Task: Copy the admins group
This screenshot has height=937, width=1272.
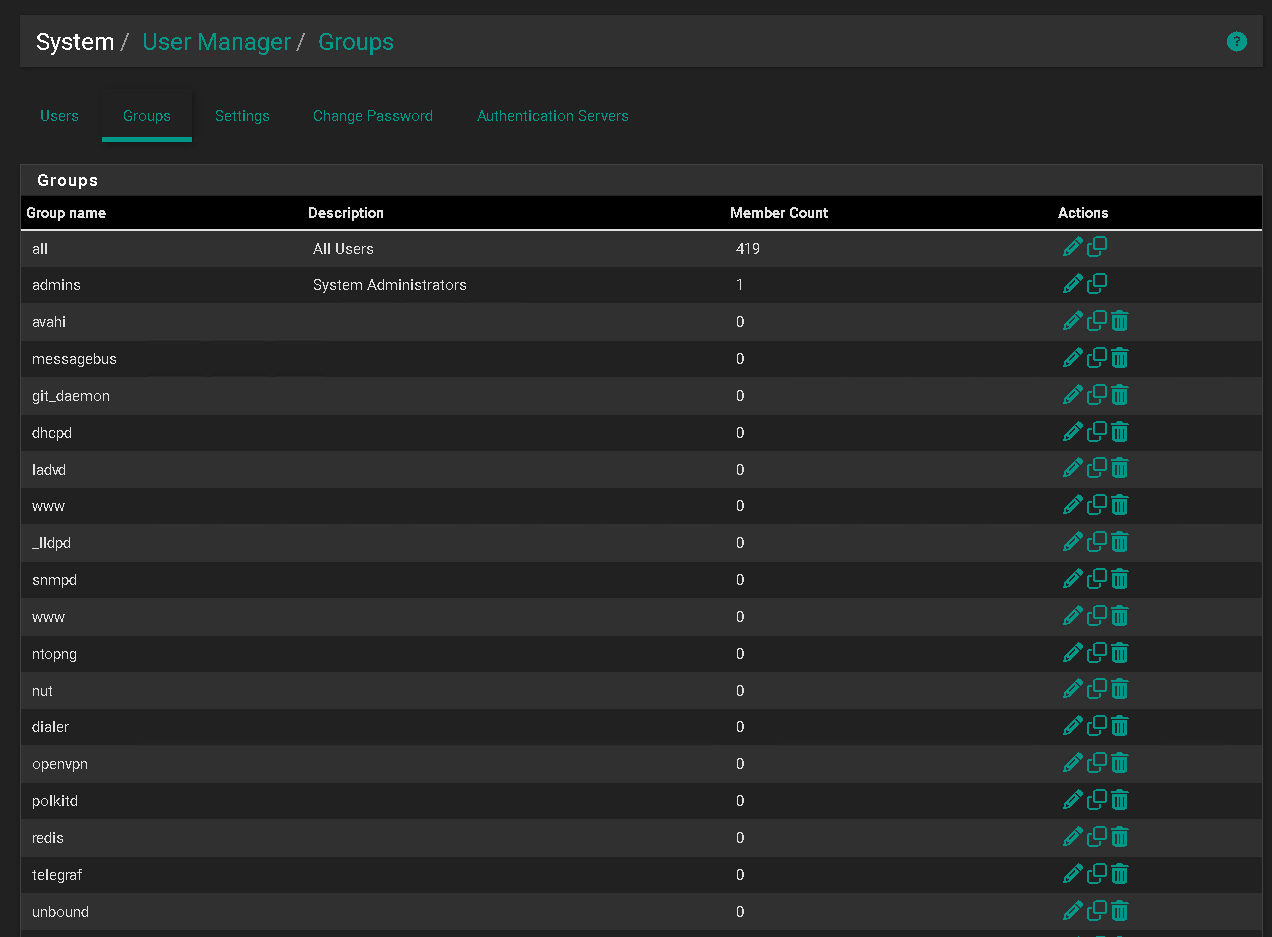Action: coord(1097,283)
